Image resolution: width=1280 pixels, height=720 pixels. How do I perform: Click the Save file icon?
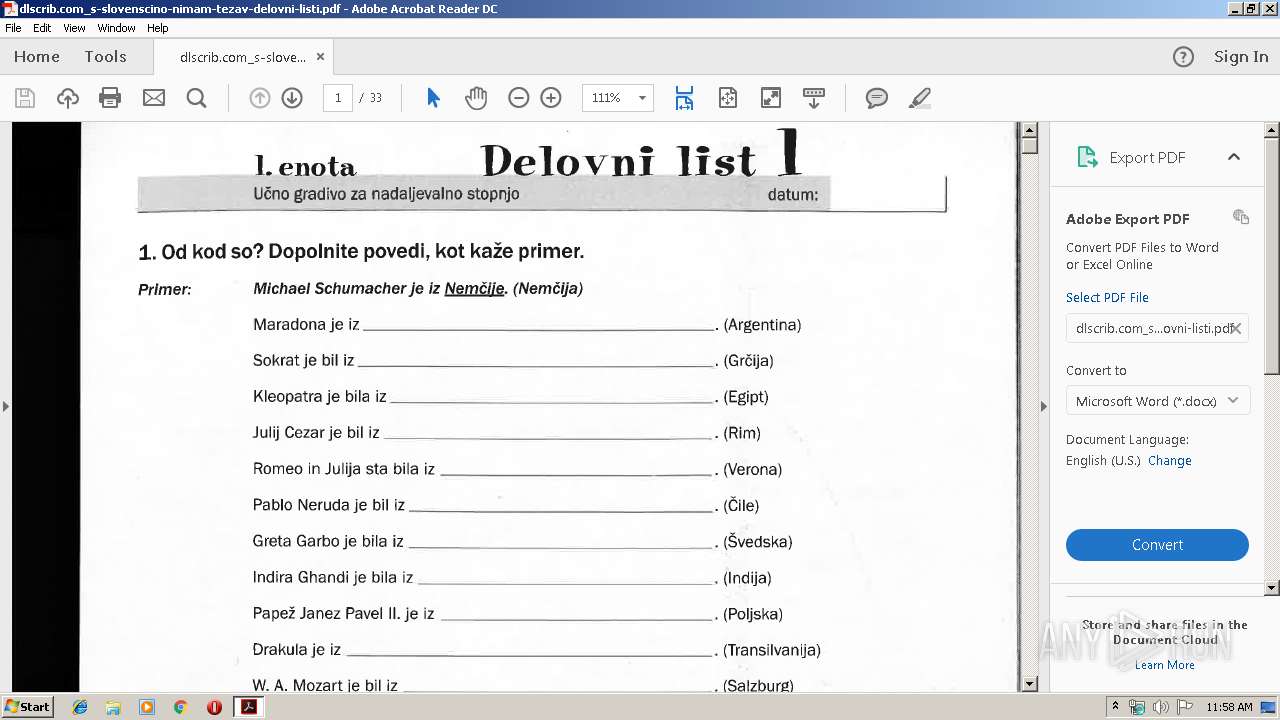click(x=25, y=98)
